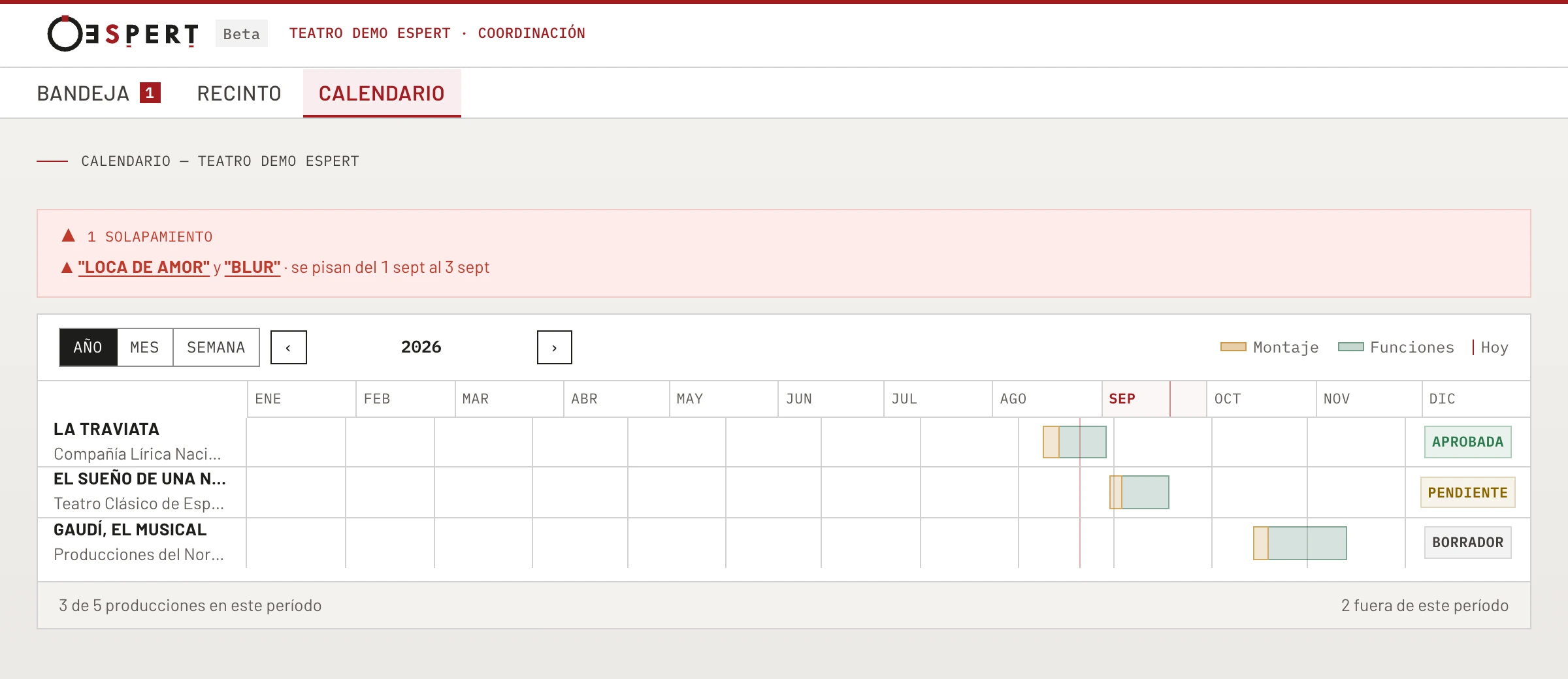Click the Funciones legend color swatch

(x=1350, y=347)
